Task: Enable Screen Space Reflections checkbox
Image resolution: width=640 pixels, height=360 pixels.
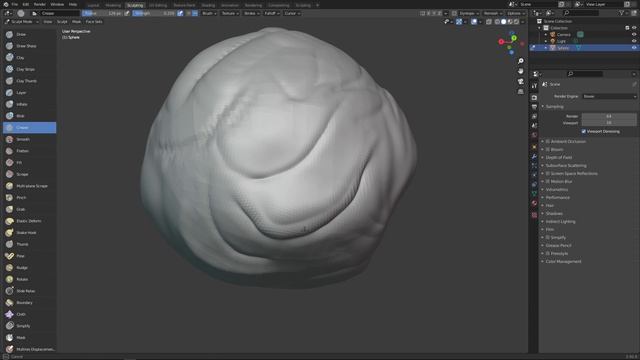Action: [548, 173]
